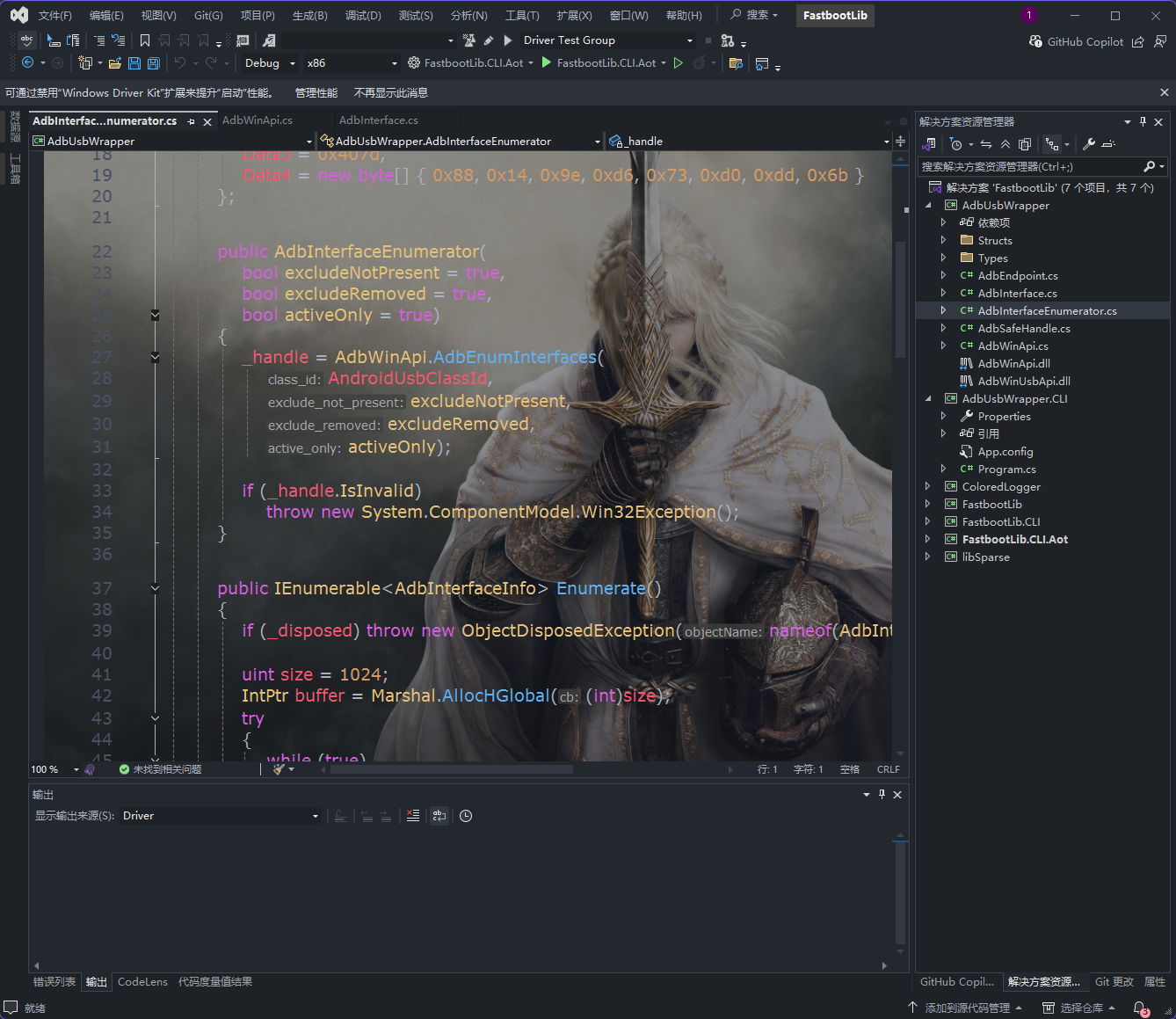This screenshot has height=1019, width=1176.
Task: Switch to the AdbWinApi.cs editor tab
Action: pos(258,120)
